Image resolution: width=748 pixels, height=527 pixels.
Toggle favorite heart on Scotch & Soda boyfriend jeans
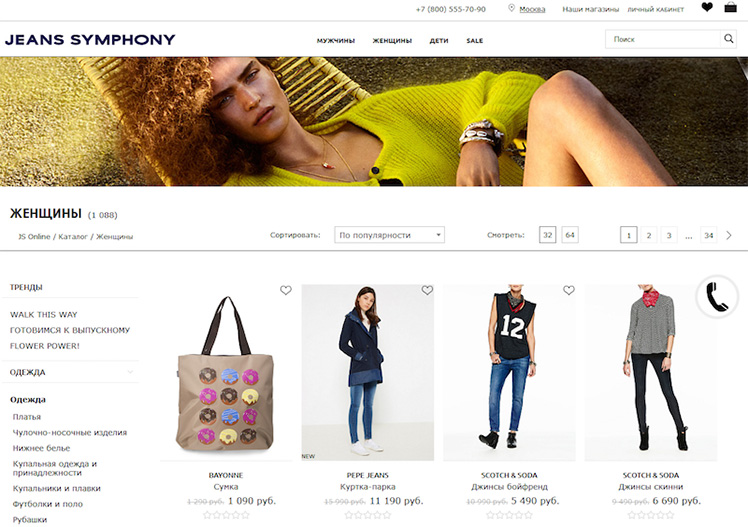tap(569, 290)
